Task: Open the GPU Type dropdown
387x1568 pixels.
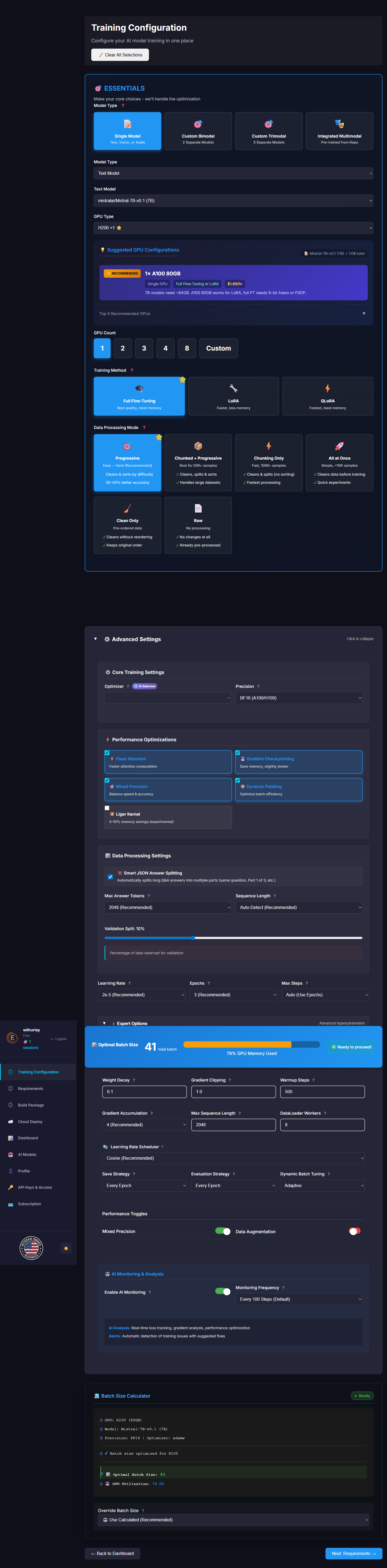Action: [x=233, y=228]
